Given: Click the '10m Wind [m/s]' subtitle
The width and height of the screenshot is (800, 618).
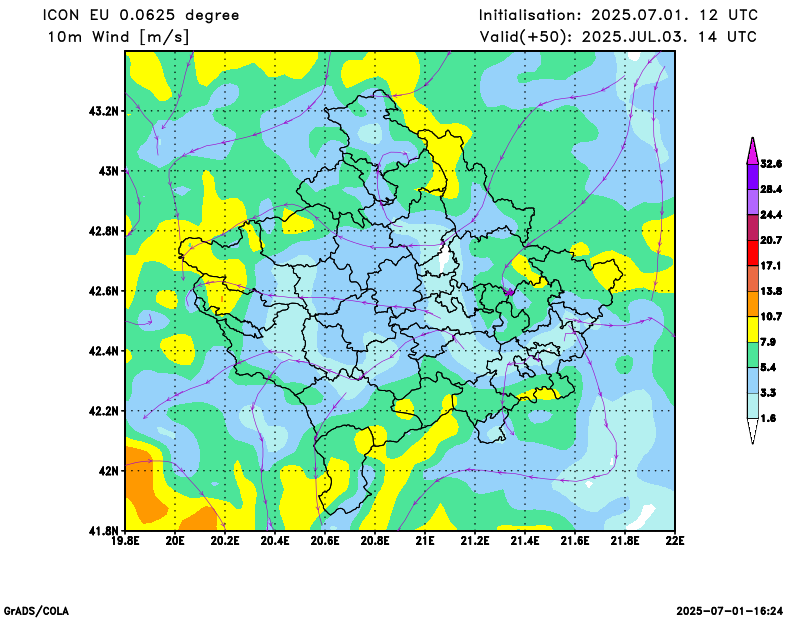Looking at the screenshot, I should (118, 37).
